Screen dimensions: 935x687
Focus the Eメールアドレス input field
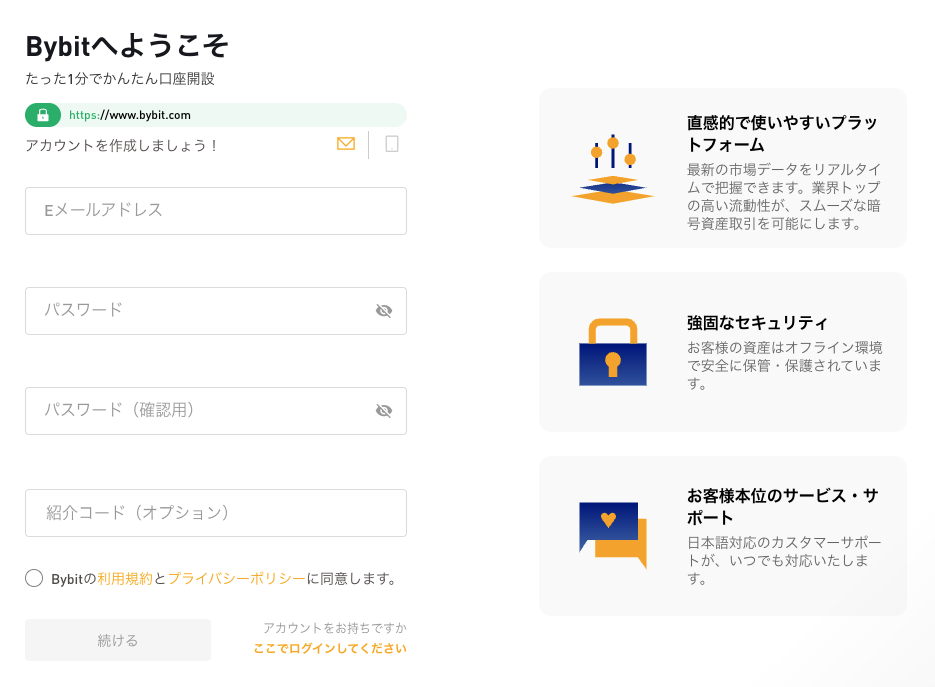tap(216, 211)
